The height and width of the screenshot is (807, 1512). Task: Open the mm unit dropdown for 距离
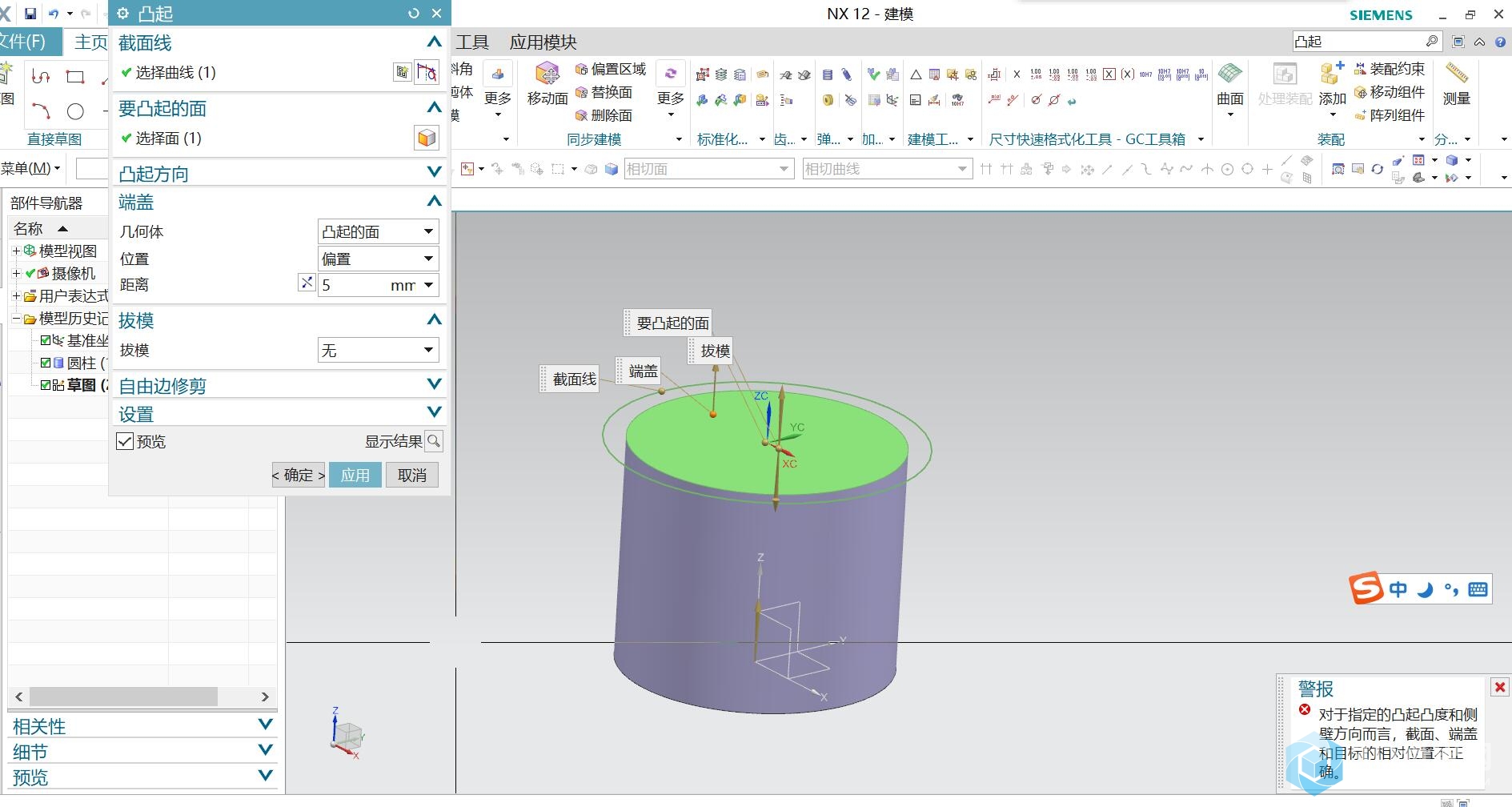tap(429, 285)
